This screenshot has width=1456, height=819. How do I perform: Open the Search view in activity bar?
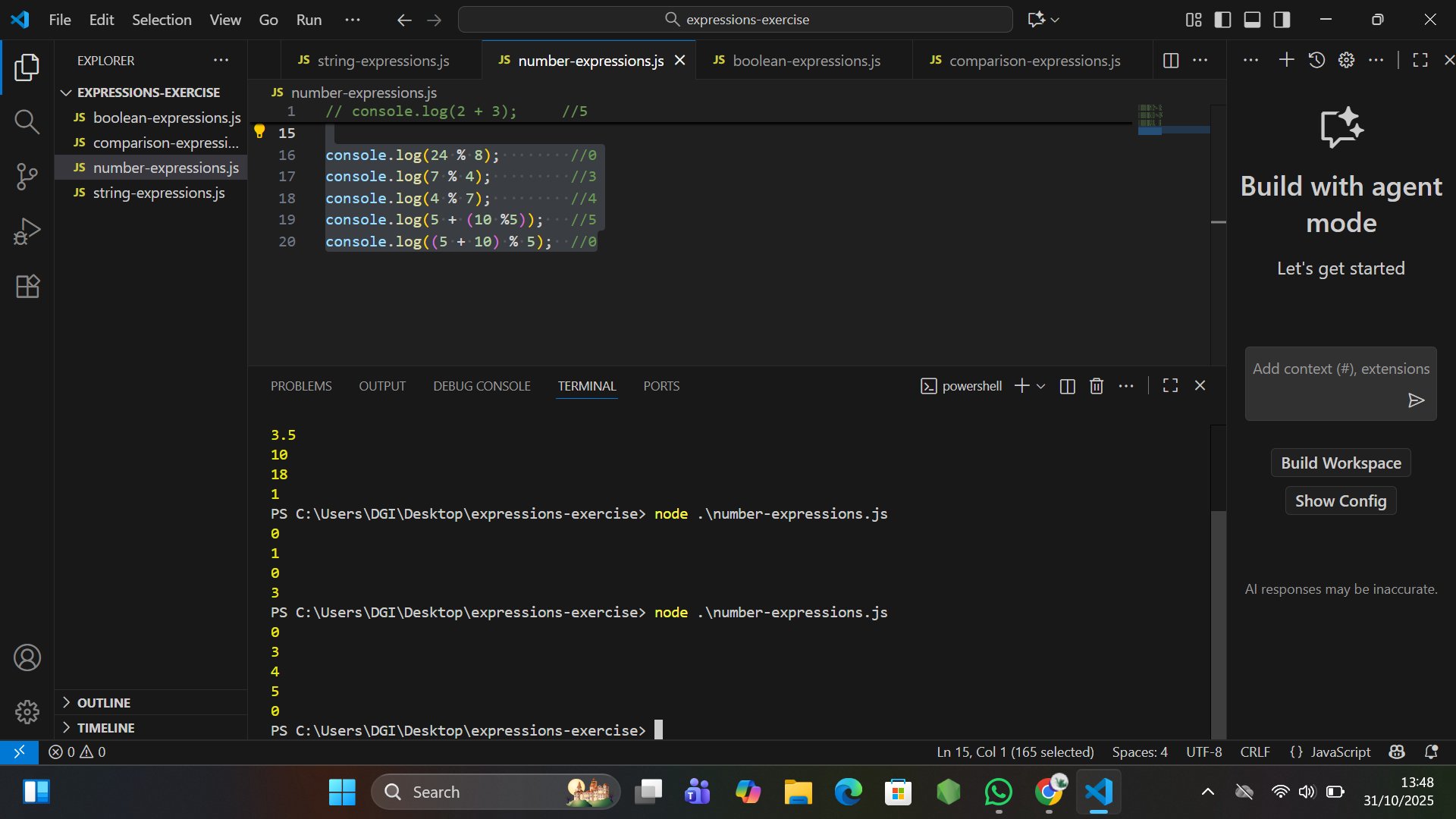click(27, 121)
